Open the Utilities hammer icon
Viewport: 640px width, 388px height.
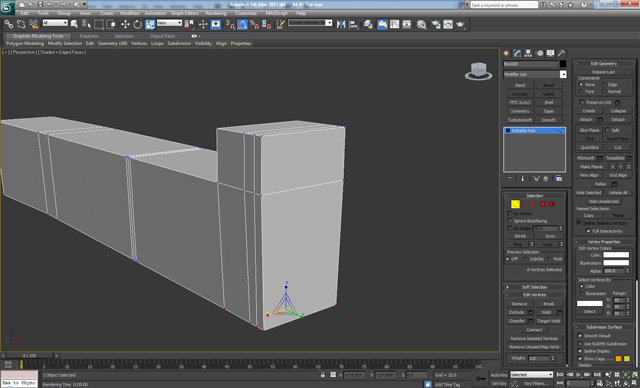point(562,53)
